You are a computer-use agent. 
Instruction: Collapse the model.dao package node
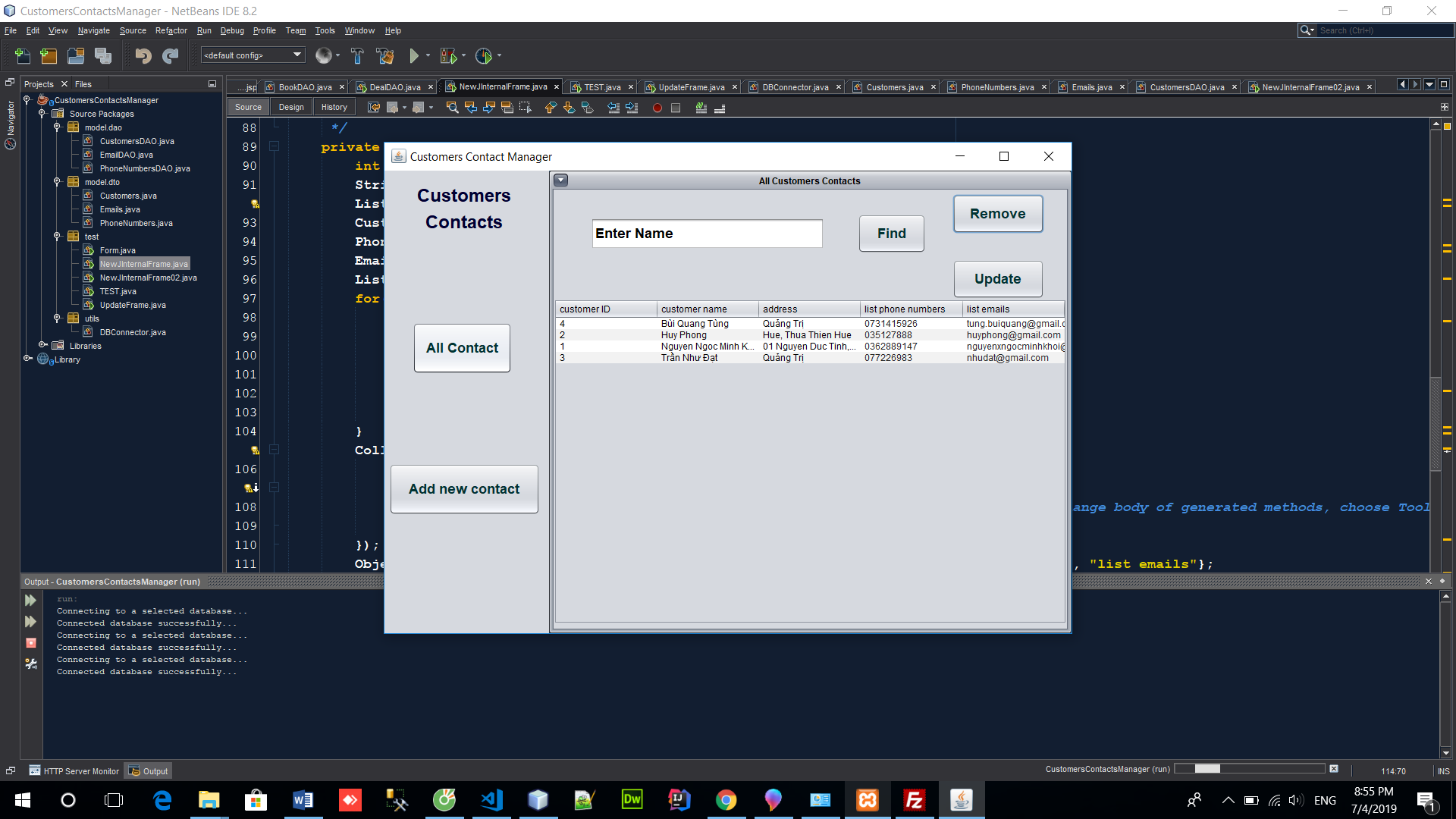pyautogui.click(x=57, y=127)
